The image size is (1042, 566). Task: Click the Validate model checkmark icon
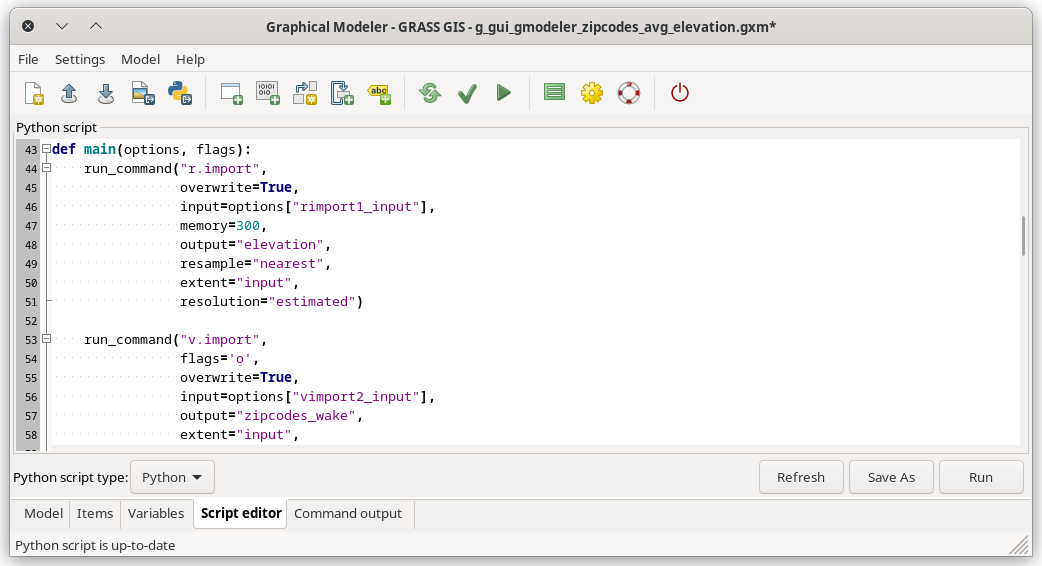[x=467, y=94]
